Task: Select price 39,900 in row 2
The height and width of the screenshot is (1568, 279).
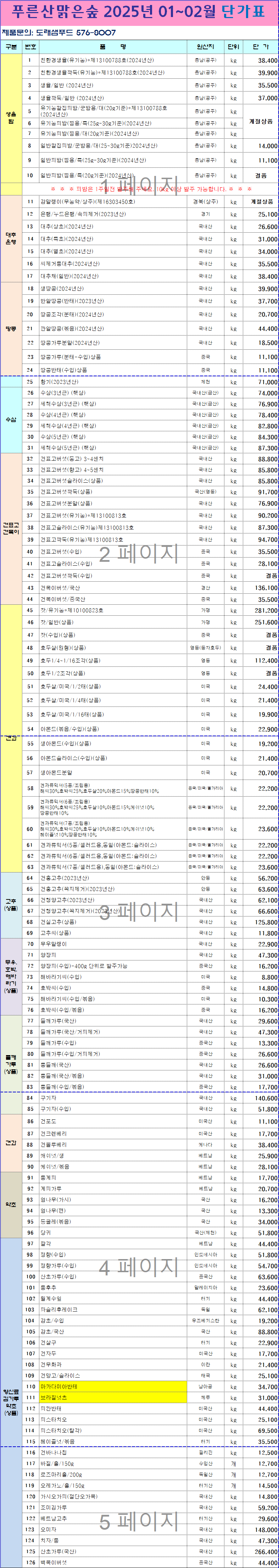Action: click(267, 72)
